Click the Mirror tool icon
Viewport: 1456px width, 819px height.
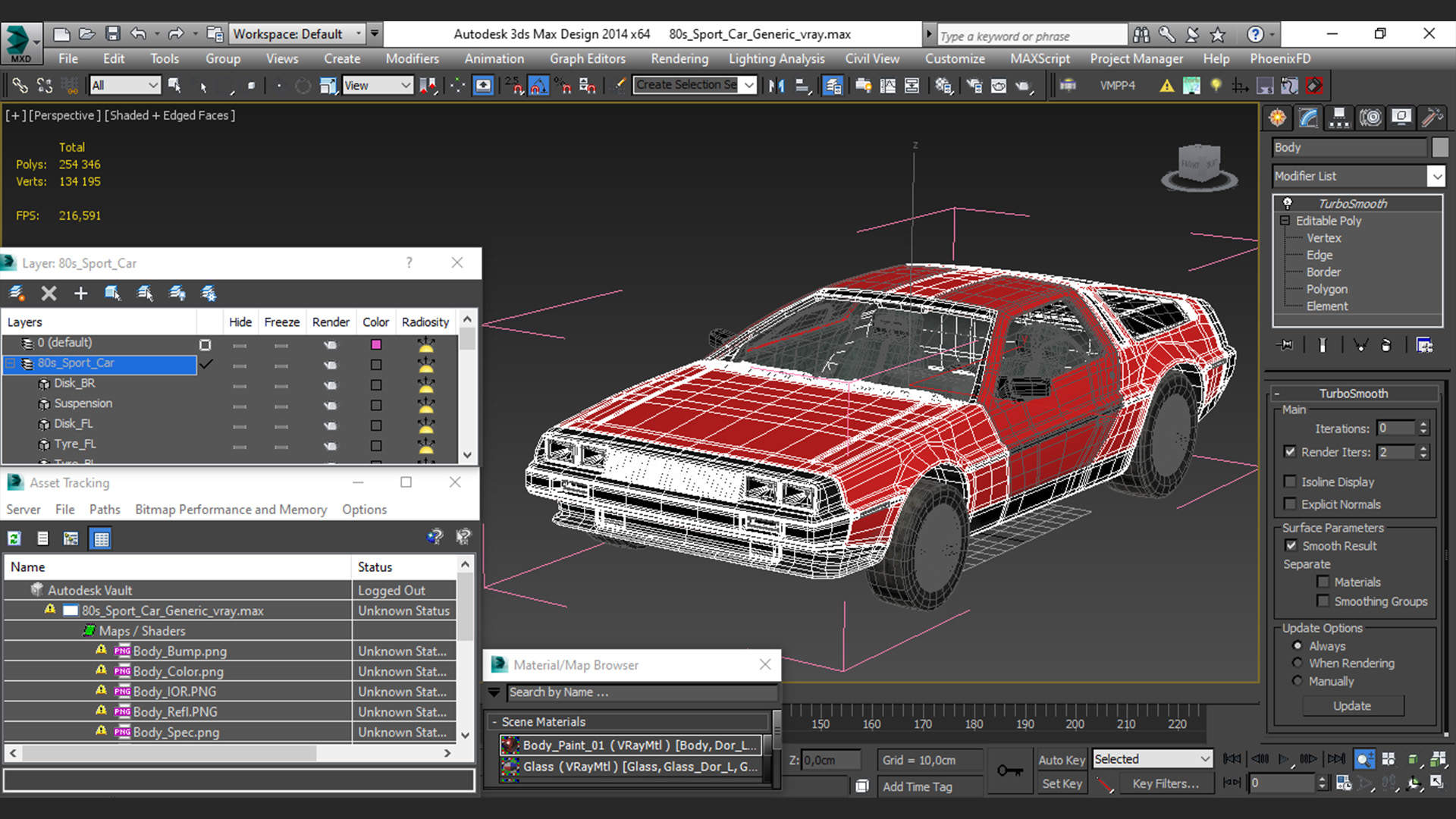(777, 86)
